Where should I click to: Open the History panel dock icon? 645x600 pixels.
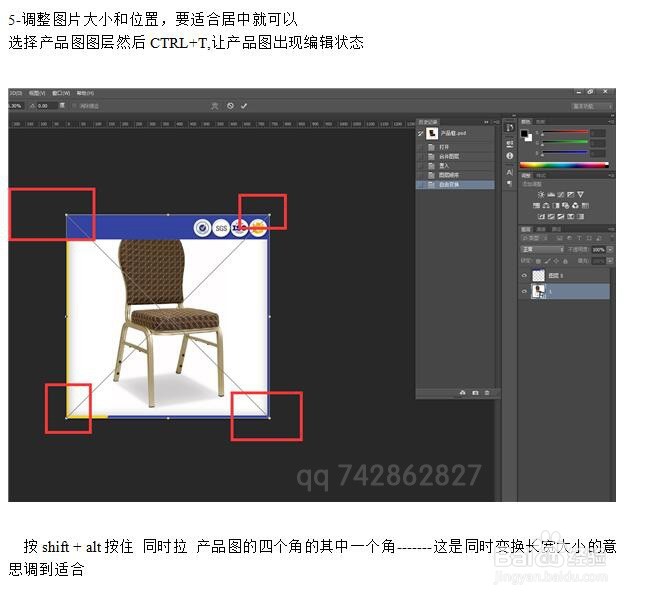pyautogui.click(x=510, y=127)
